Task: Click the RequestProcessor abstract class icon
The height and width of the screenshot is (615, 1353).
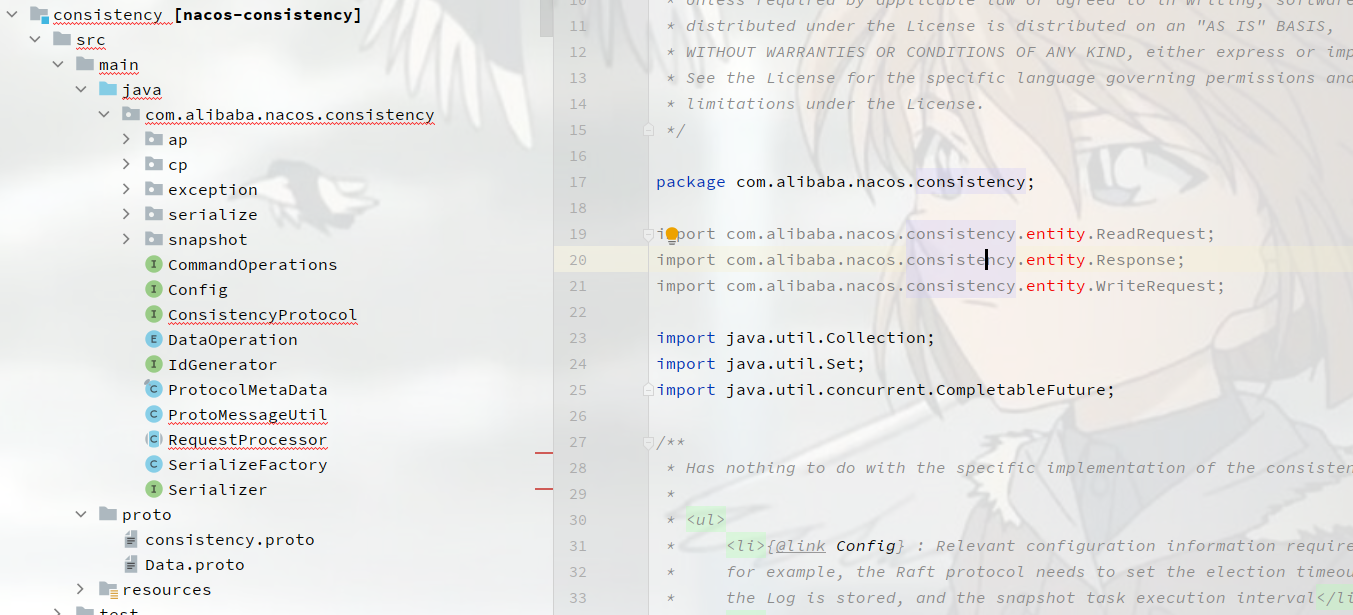Action: click(x=153, y=440)
